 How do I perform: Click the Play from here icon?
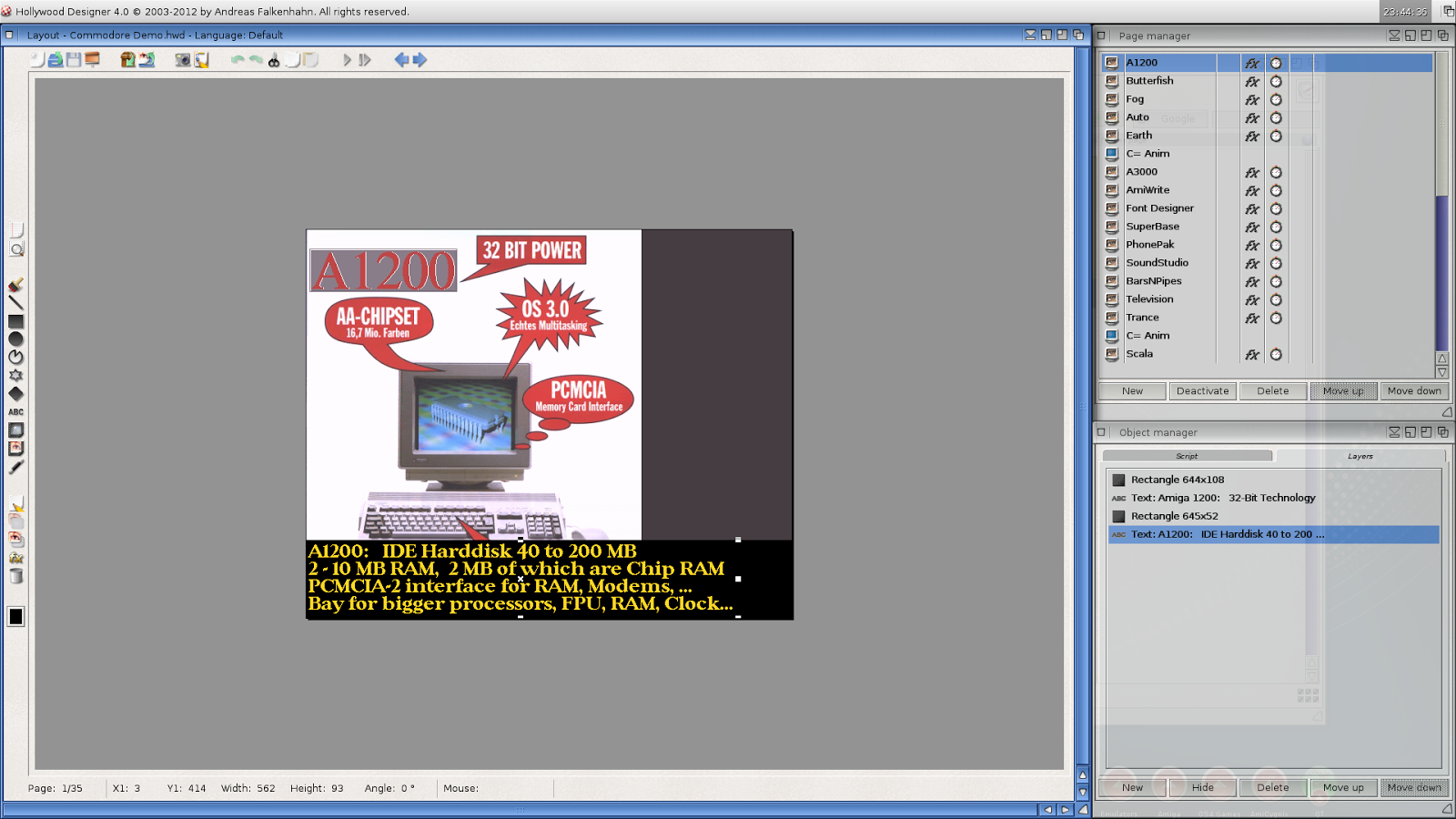365,60
